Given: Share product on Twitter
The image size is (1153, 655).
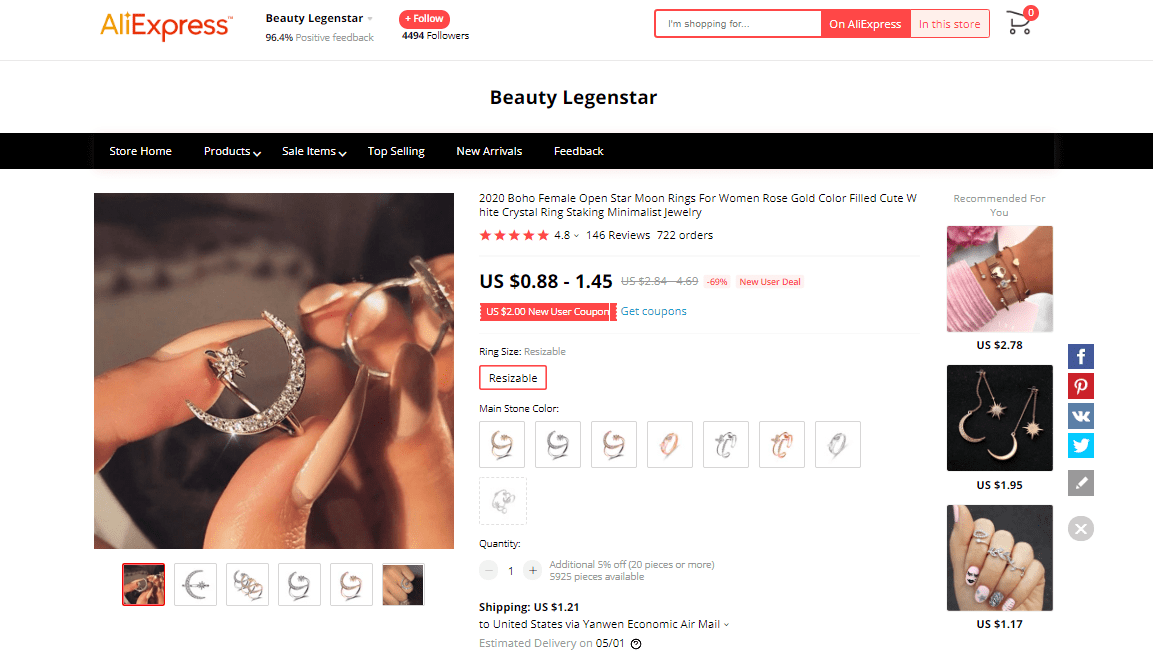Looking at the screenshot, I should 1081,445.
